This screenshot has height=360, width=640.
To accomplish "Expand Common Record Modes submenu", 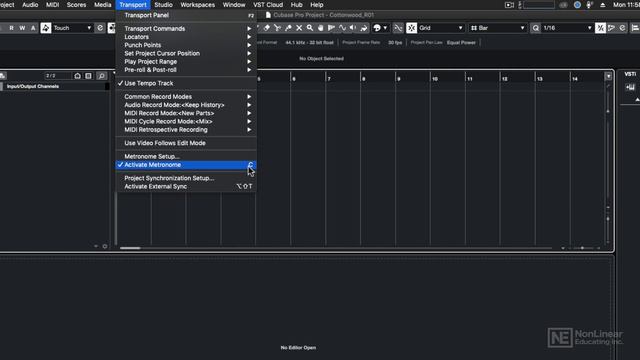I will click(186, 97).
